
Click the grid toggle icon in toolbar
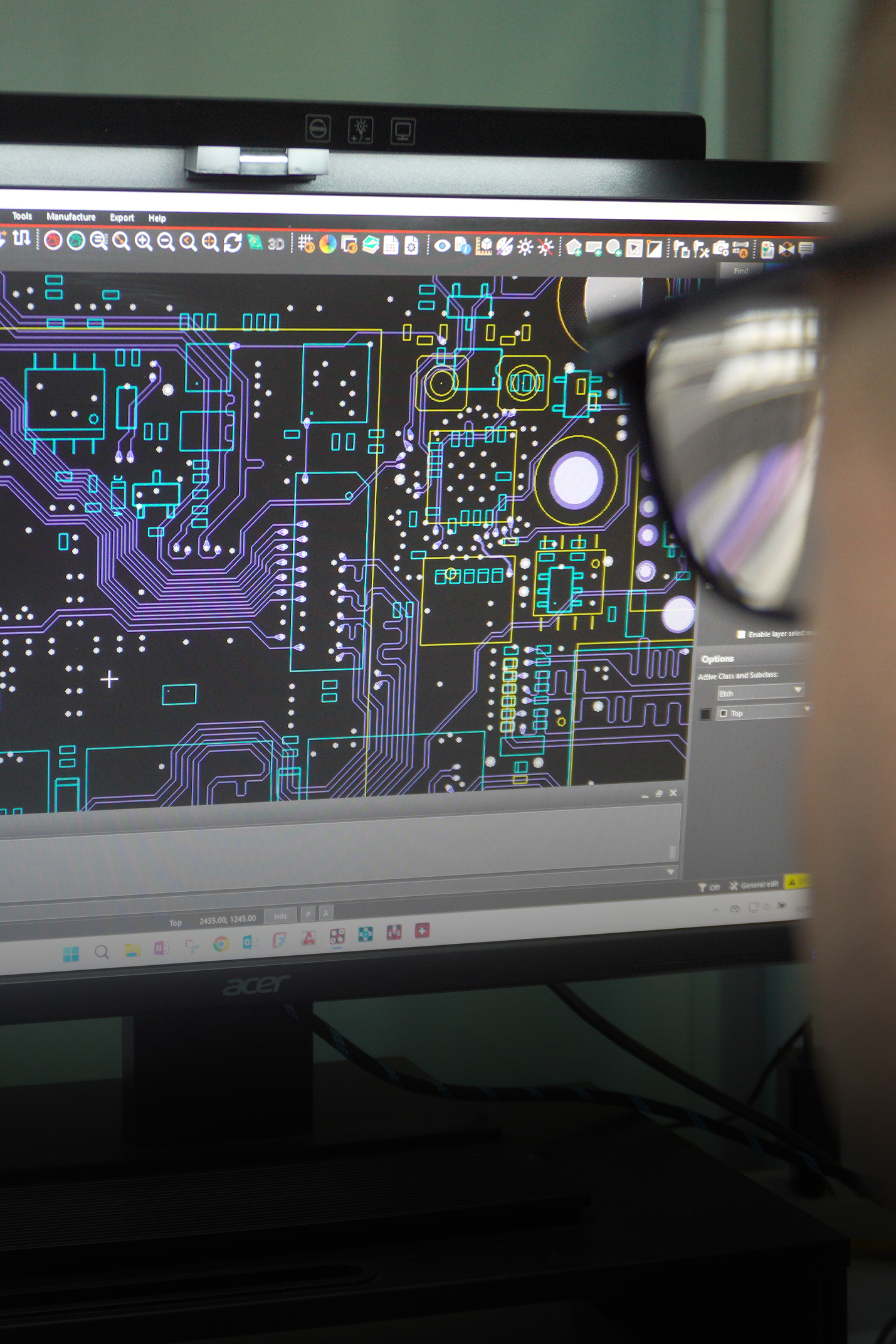click(305, 243)
